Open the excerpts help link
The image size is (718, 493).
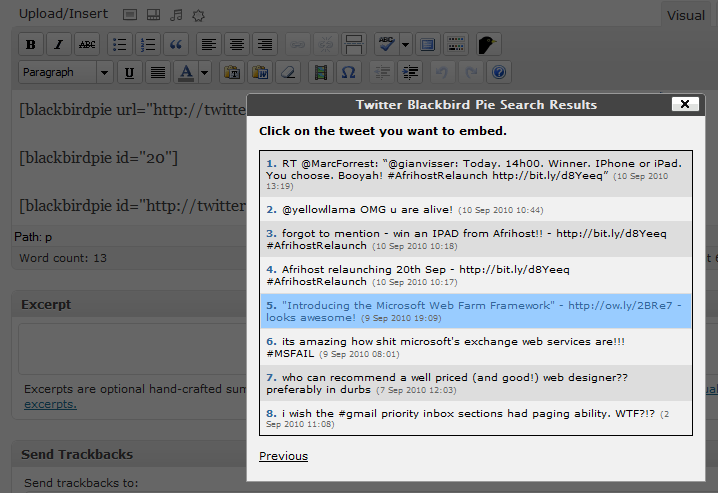pyautogui.click(x=50, y=404)
